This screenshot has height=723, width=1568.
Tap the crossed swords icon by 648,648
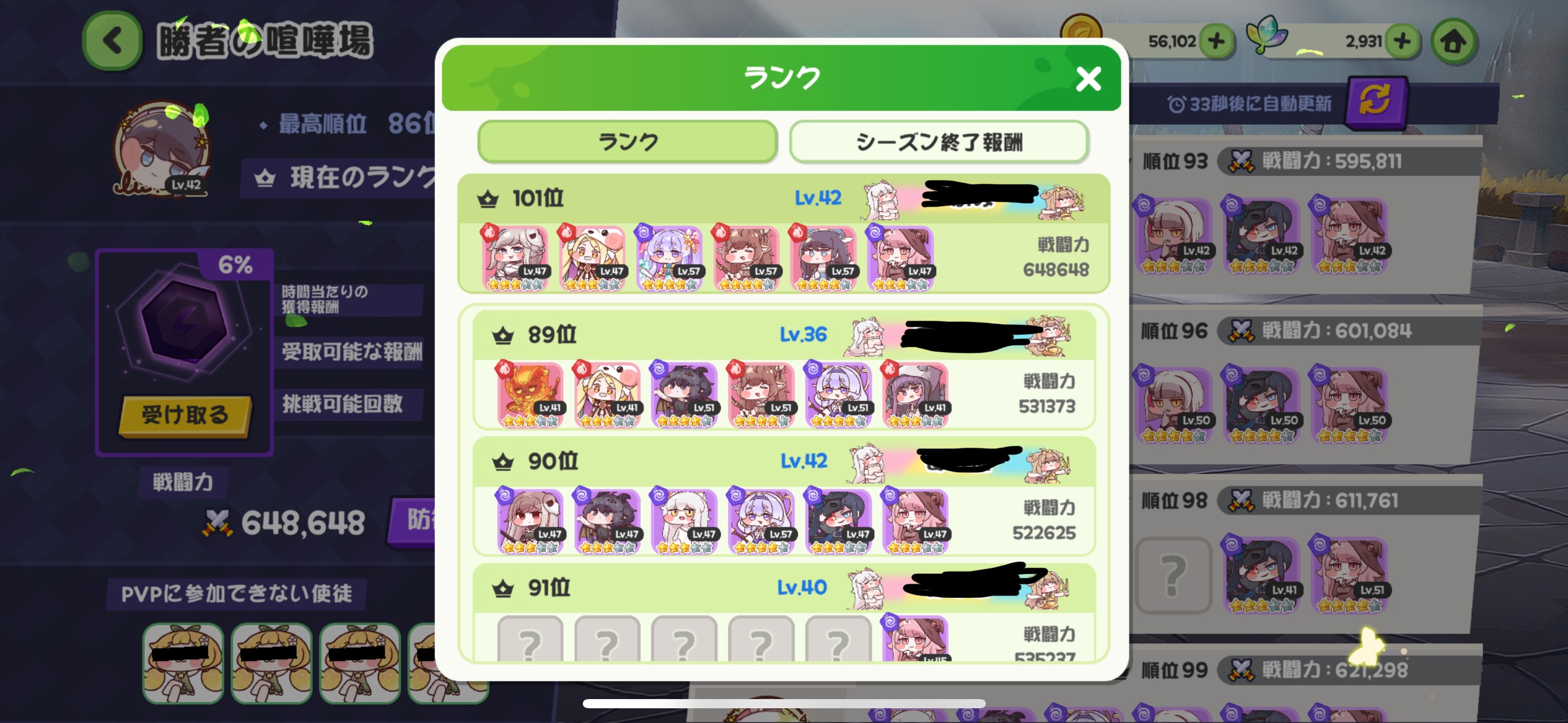click(218, 523)
